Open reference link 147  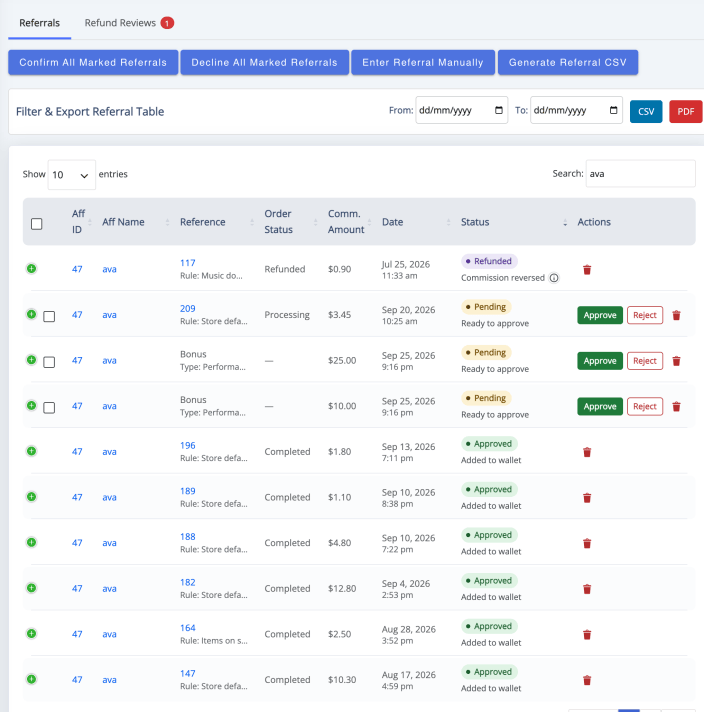[x=188, y=673]
